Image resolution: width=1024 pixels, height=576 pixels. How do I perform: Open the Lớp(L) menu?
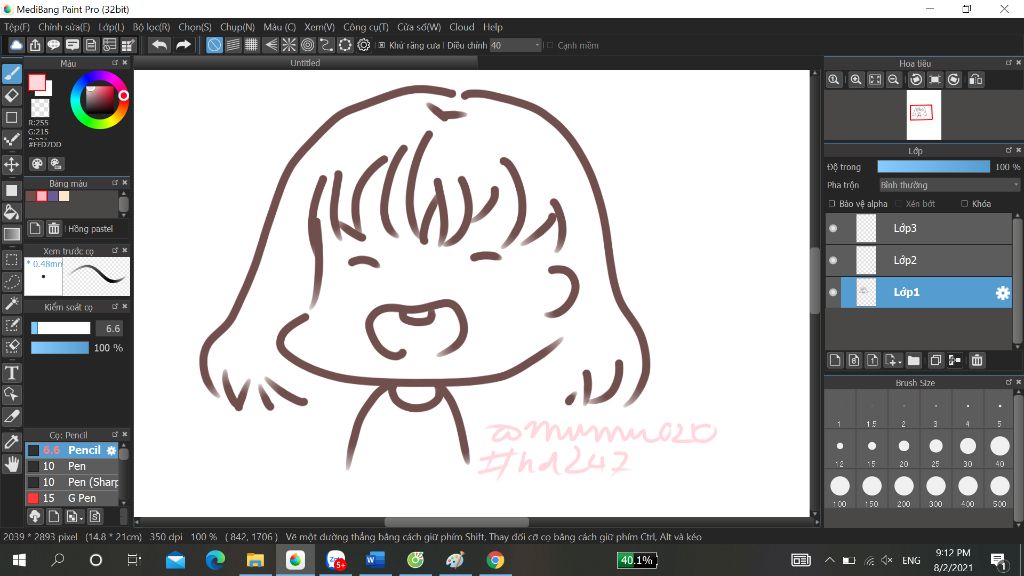coord(111,27)
